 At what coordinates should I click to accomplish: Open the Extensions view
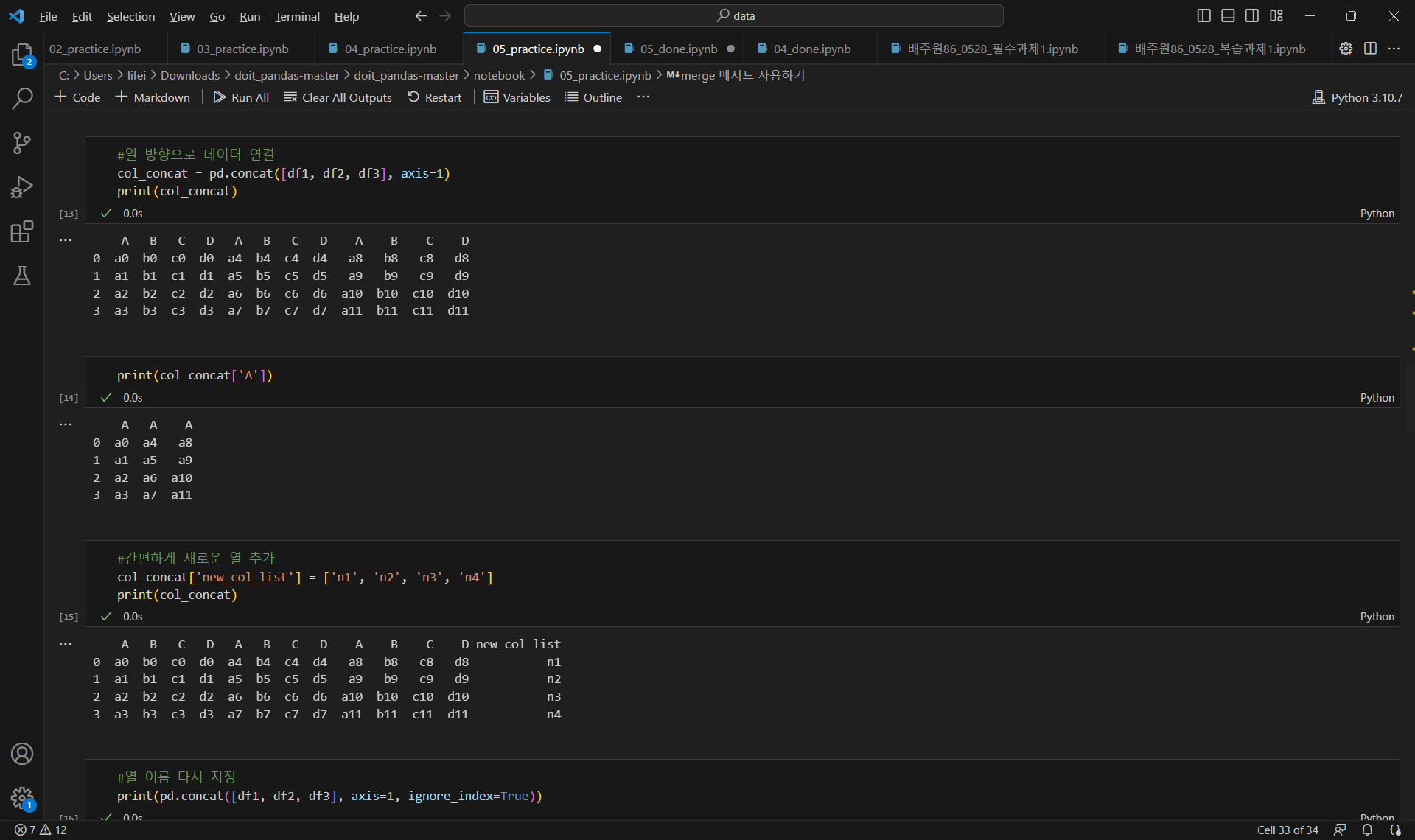pos(22,231)
